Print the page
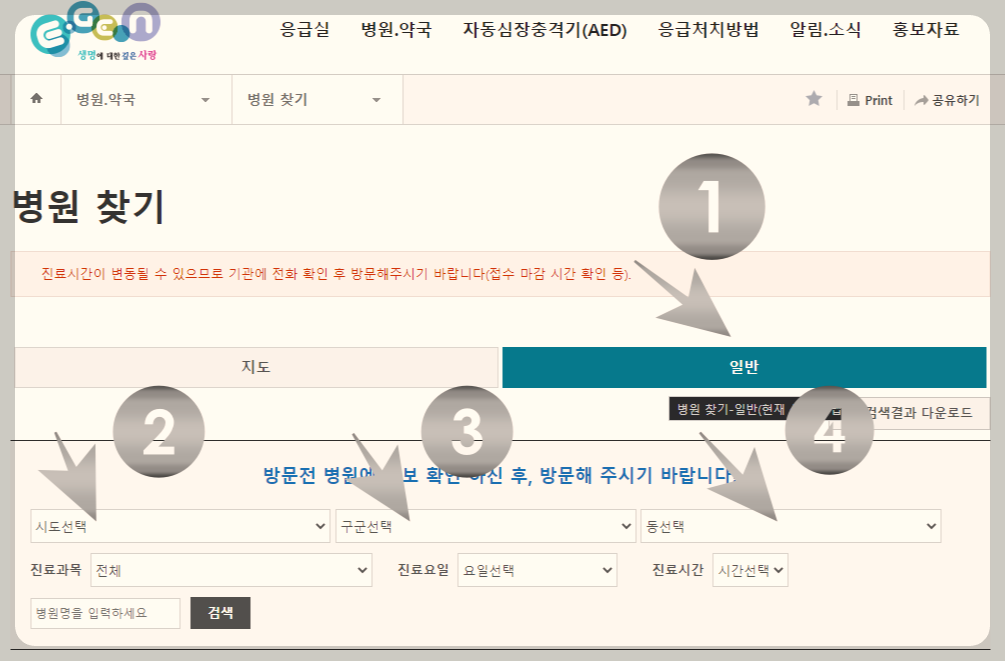 [870, 100]
